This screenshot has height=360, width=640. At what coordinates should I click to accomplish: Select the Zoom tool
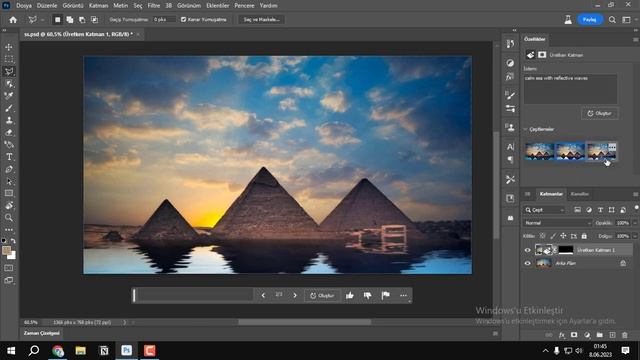[x=9, y=218]
